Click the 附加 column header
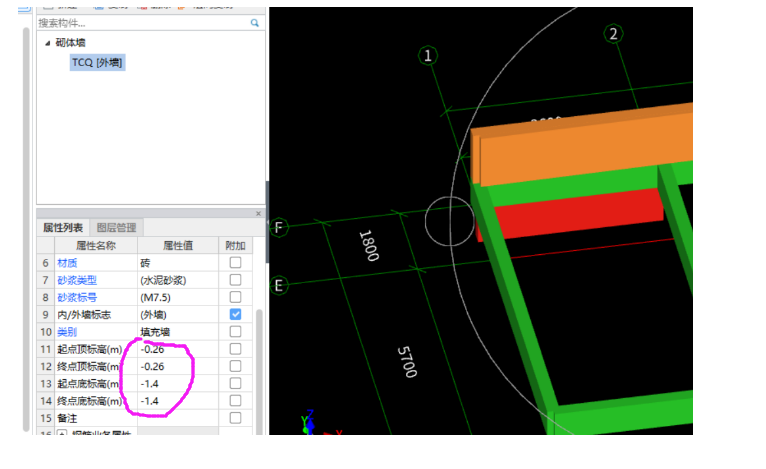Viewport: 766px width, 469px height. 235,245
